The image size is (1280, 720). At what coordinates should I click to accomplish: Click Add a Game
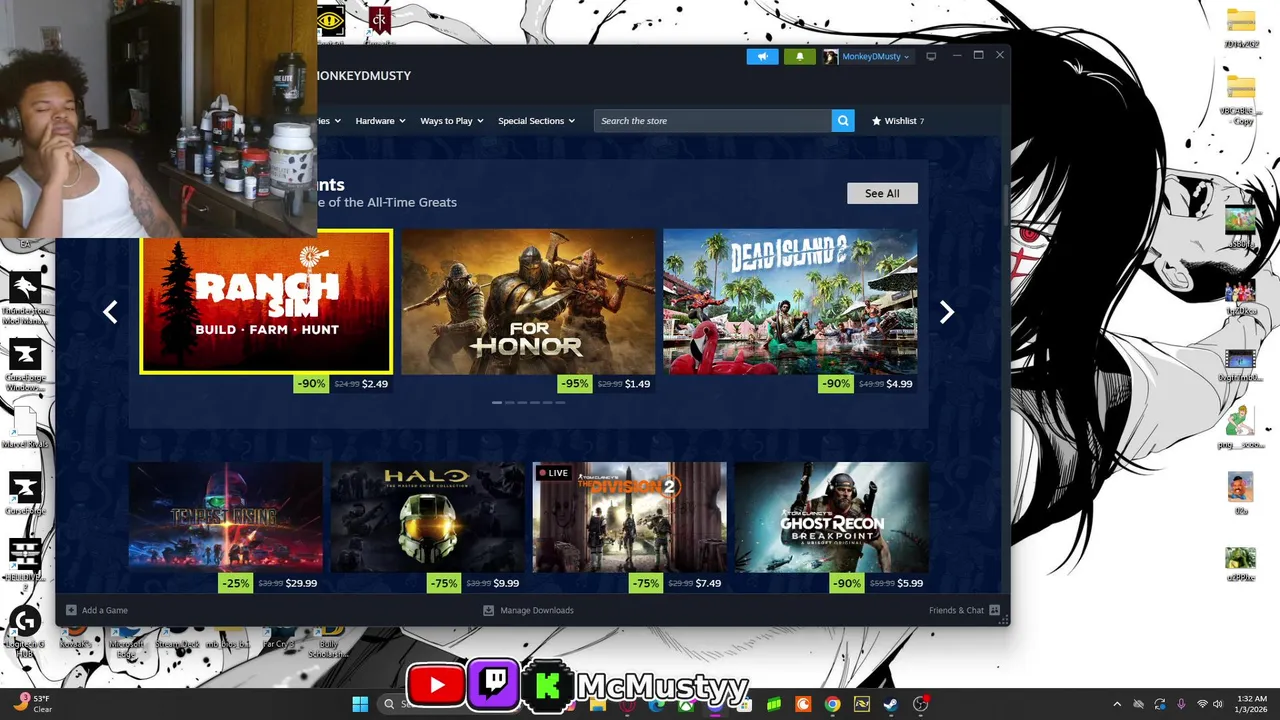coord(97,610)
